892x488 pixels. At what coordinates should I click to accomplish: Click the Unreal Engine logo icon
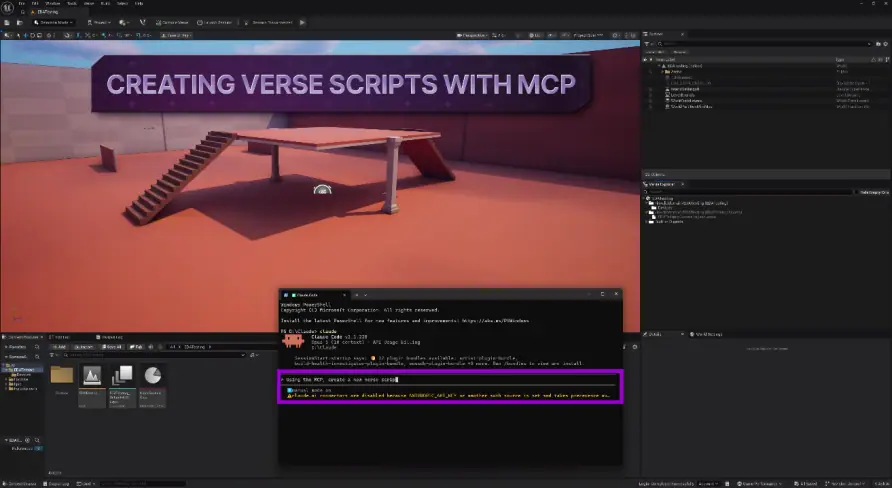(x=7, y=7)
